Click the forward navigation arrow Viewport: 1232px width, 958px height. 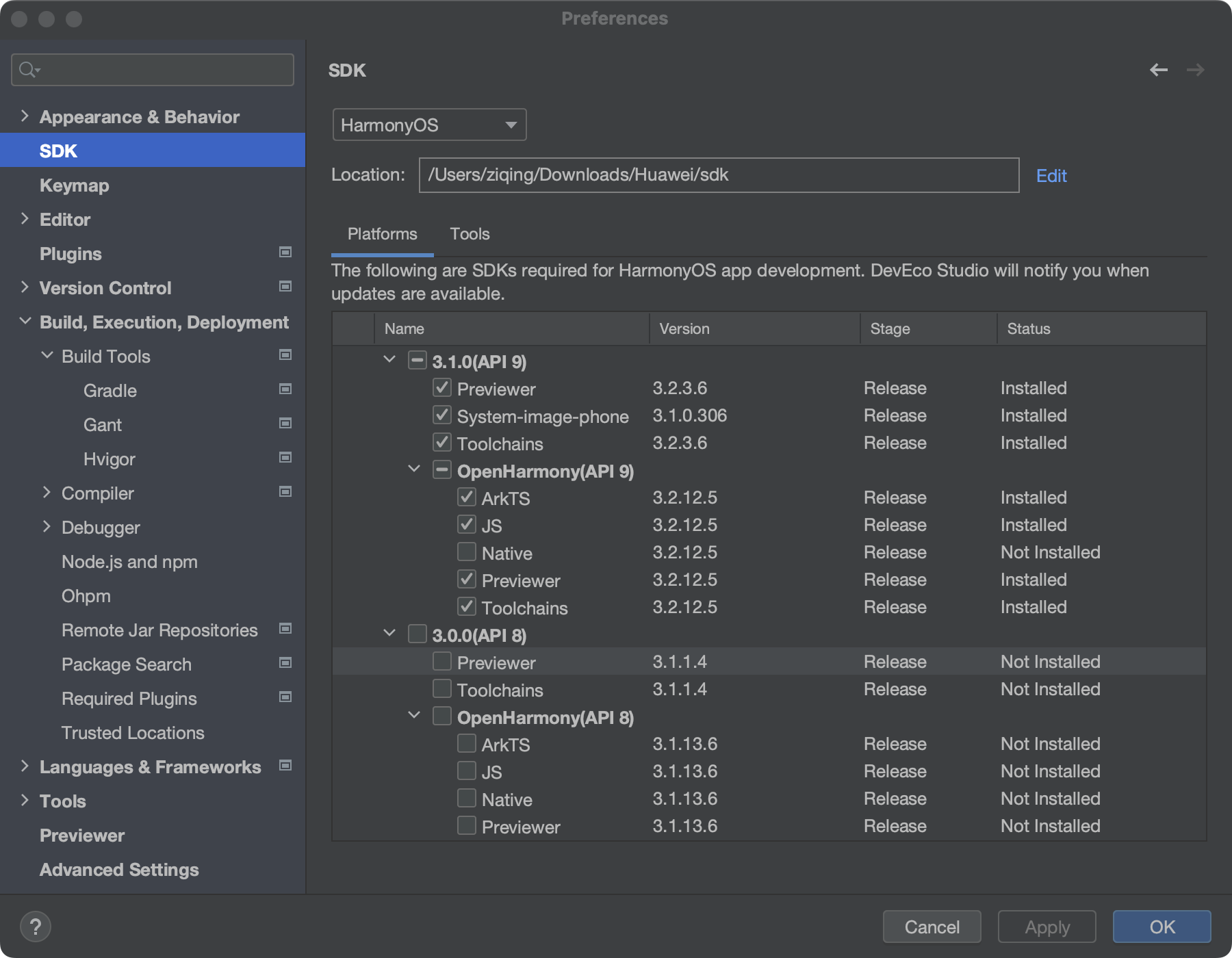pyautogui.click(x=1195, y=70)
